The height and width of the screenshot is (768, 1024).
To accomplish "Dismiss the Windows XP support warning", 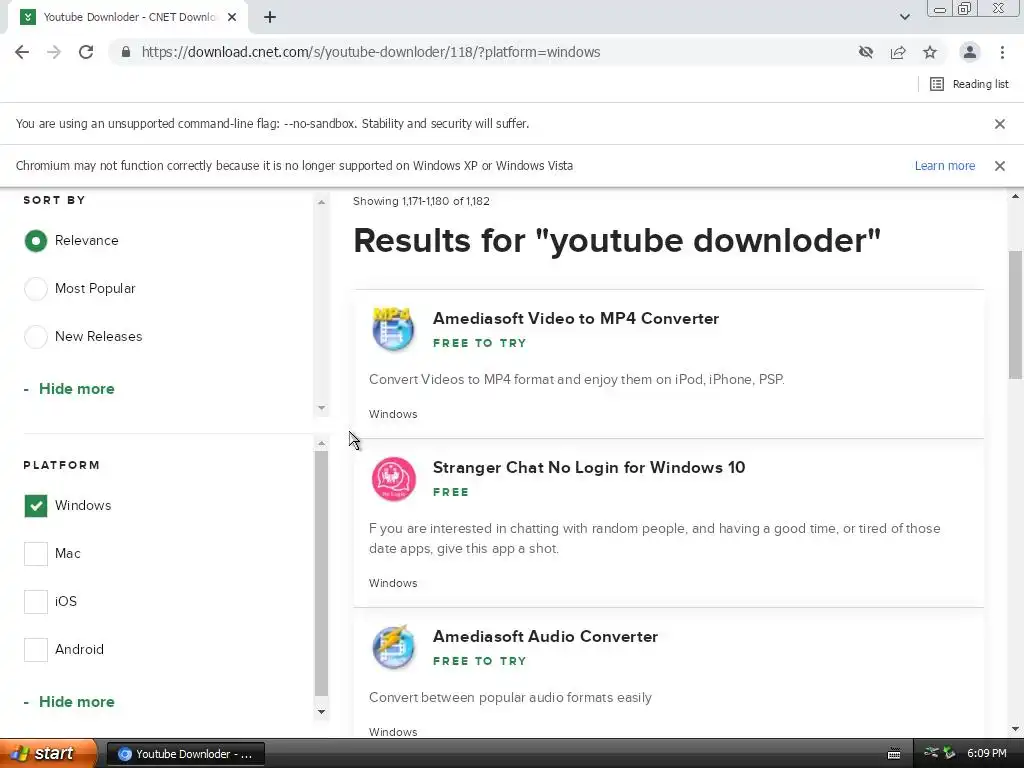I will point(1000,166).
